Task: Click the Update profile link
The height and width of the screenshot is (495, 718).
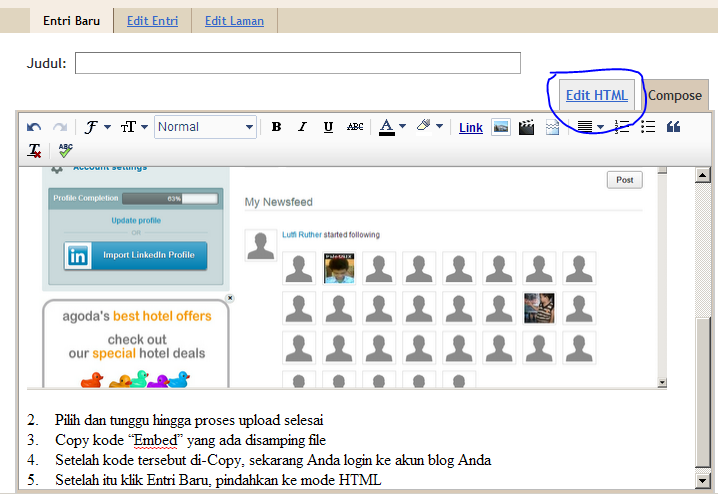Action: point(136,220)
